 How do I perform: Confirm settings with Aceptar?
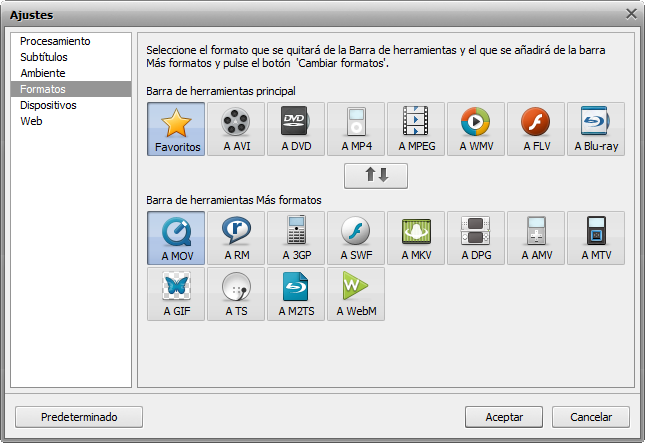pyautogui.click(x=504, y=417)
